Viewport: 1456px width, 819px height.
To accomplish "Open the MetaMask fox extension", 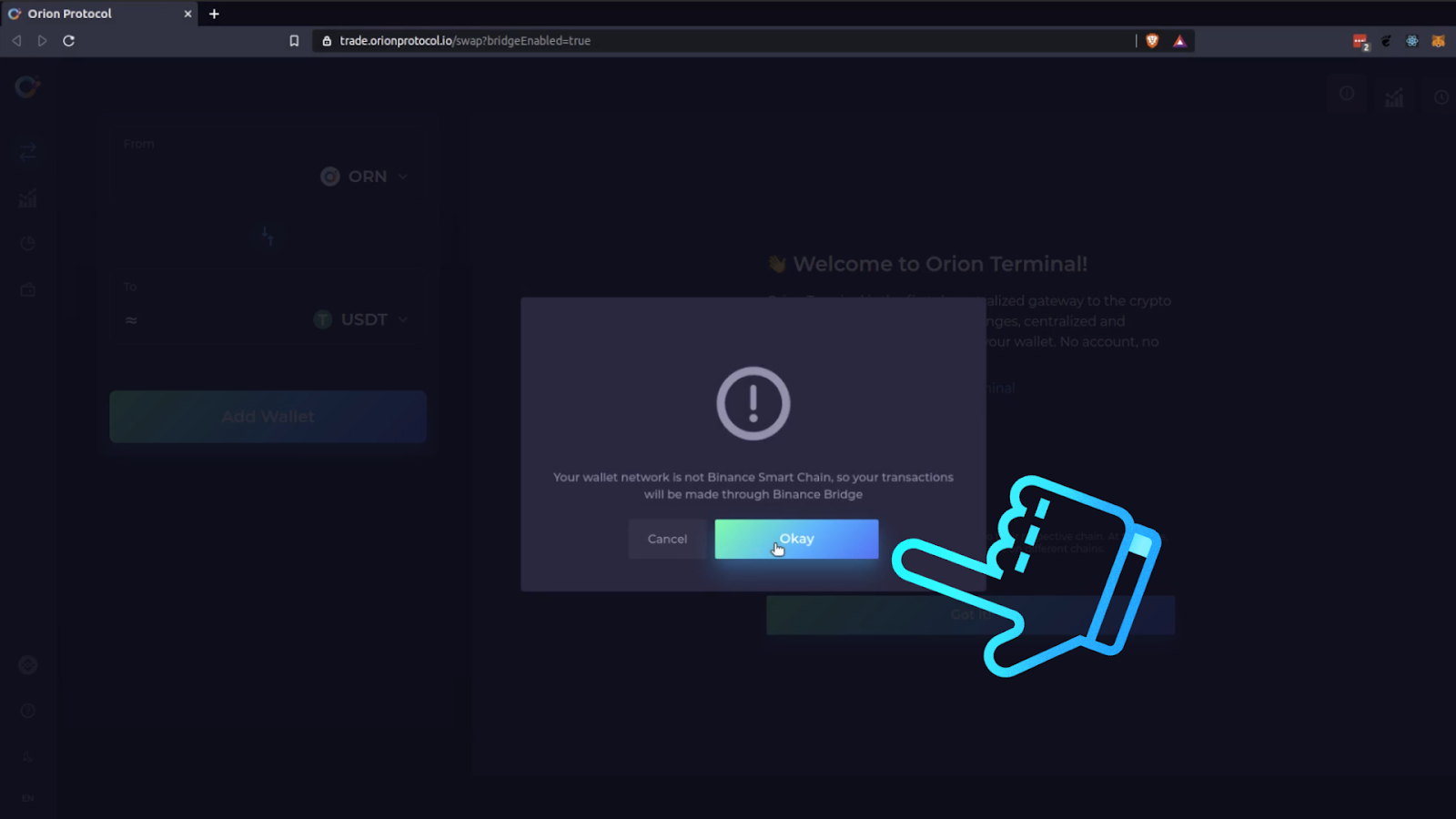I will tap(1438, 41).
